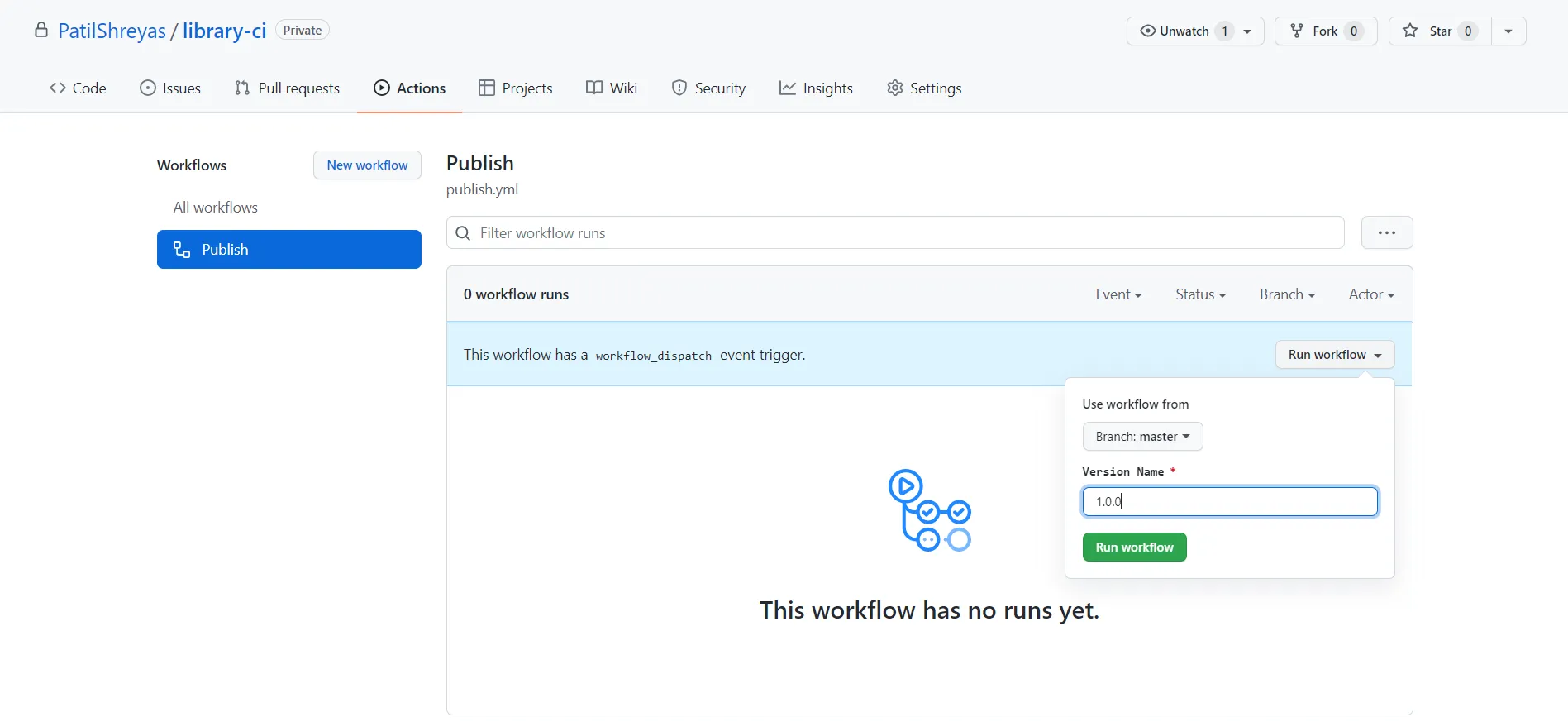
Task: Select the Publish workflow in sidebar
Action: pos(288,250)
